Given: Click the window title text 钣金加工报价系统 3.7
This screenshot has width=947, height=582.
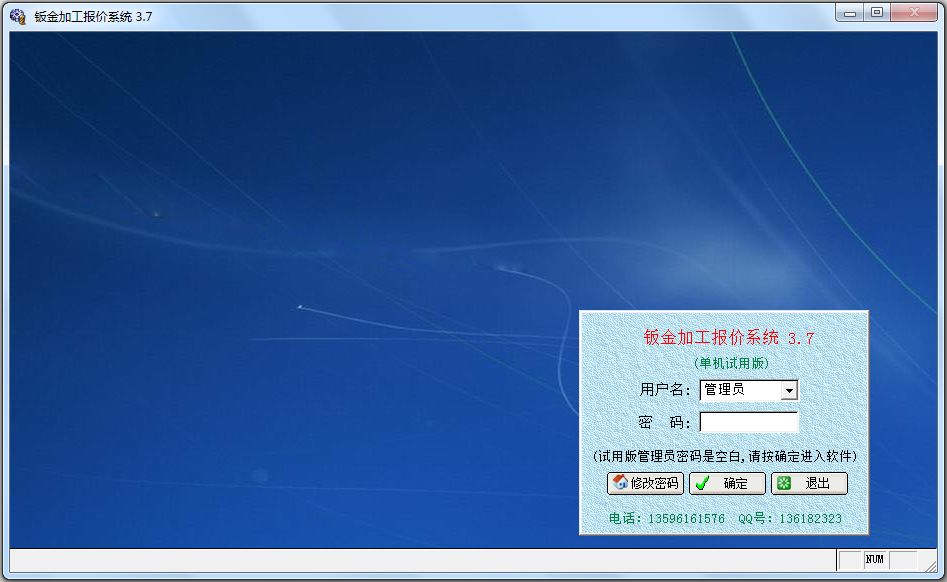Looking at the screenshot, I should pyautogui.click(x=93, y=16).
